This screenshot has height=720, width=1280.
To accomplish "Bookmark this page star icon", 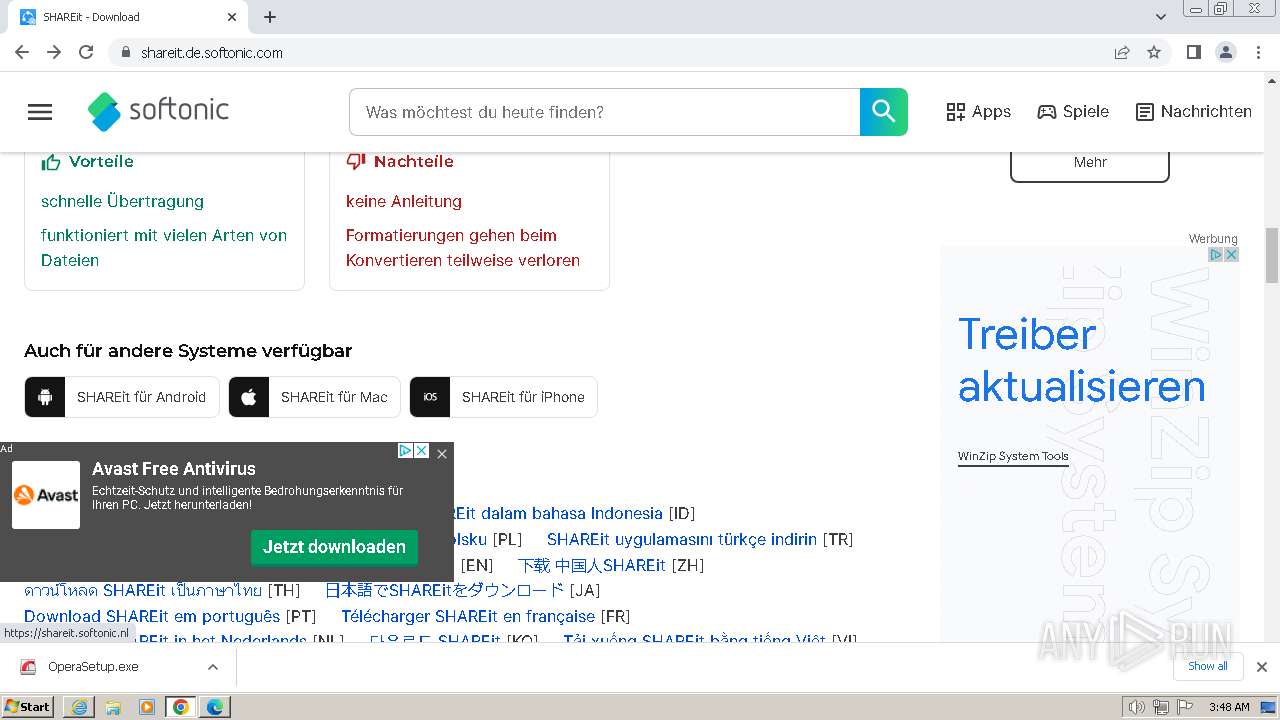I will (1154, 52).
